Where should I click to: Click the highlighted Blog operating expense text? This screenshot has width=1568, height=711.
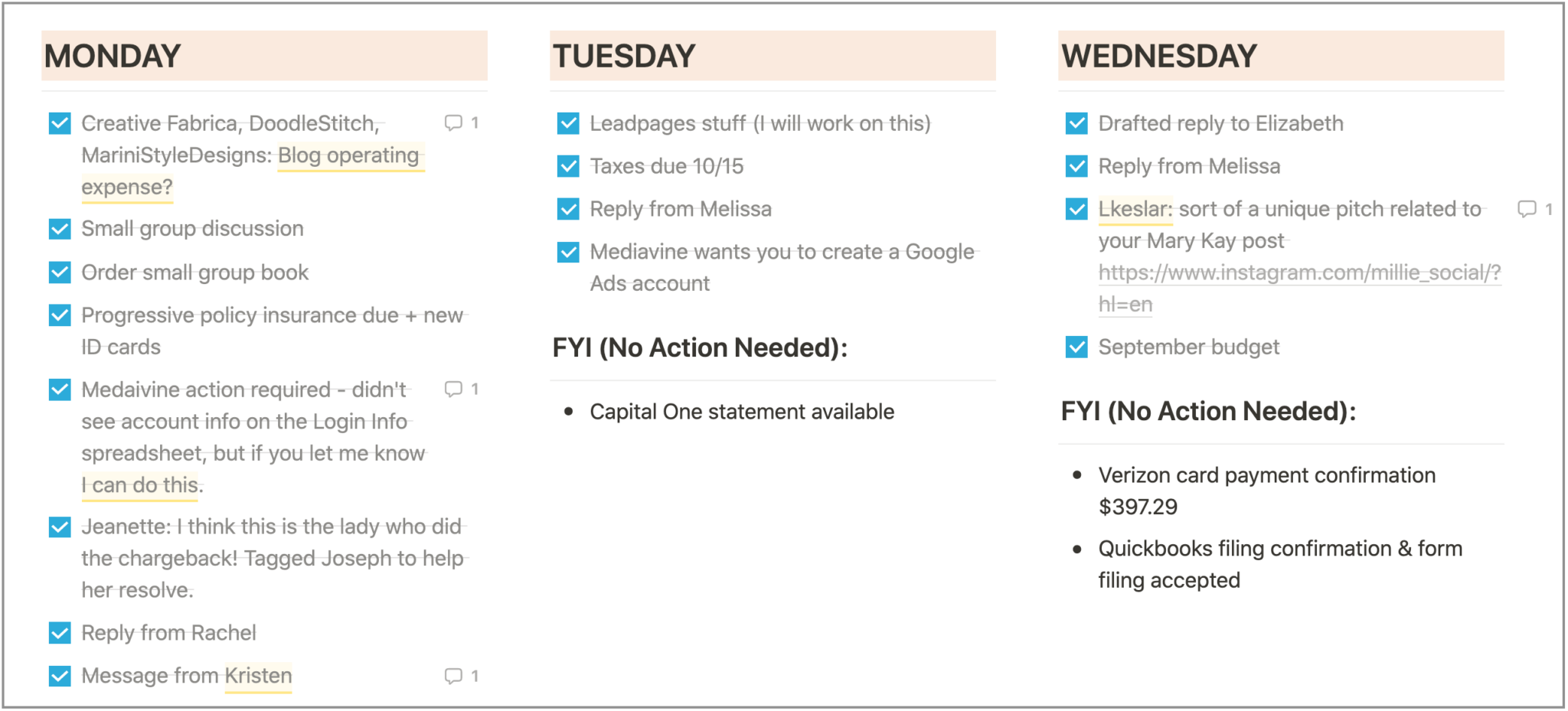[x=253, y=171]
